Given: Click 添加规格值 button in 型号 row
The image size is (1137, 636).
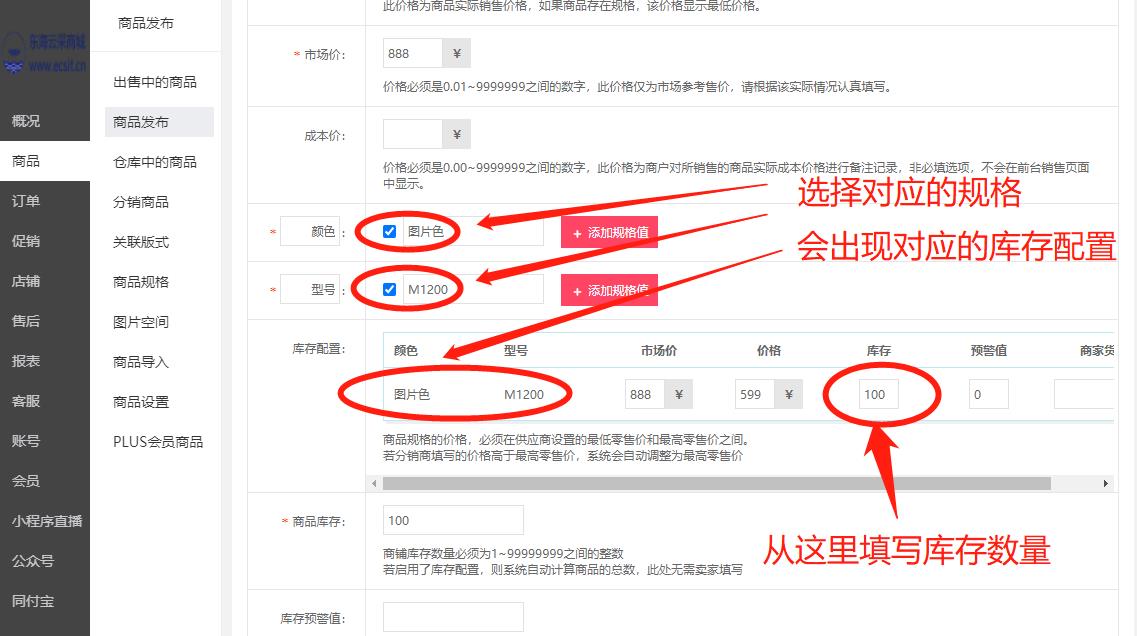Looking at the screenshot, I should 609,291.
